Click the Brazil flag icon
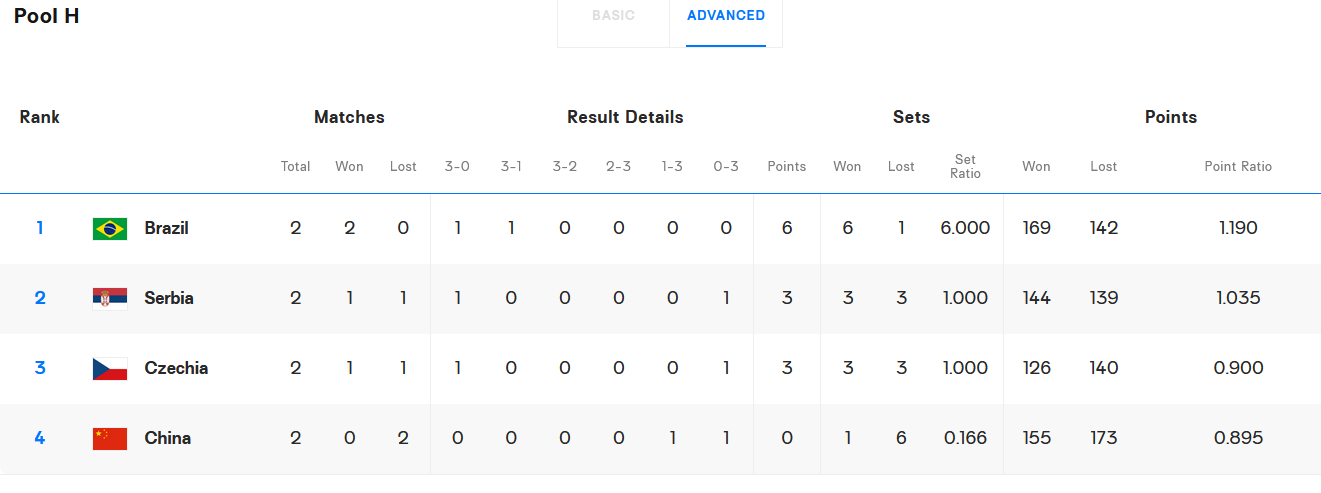Screen dimensions: 1321x493 coord(109,228)
